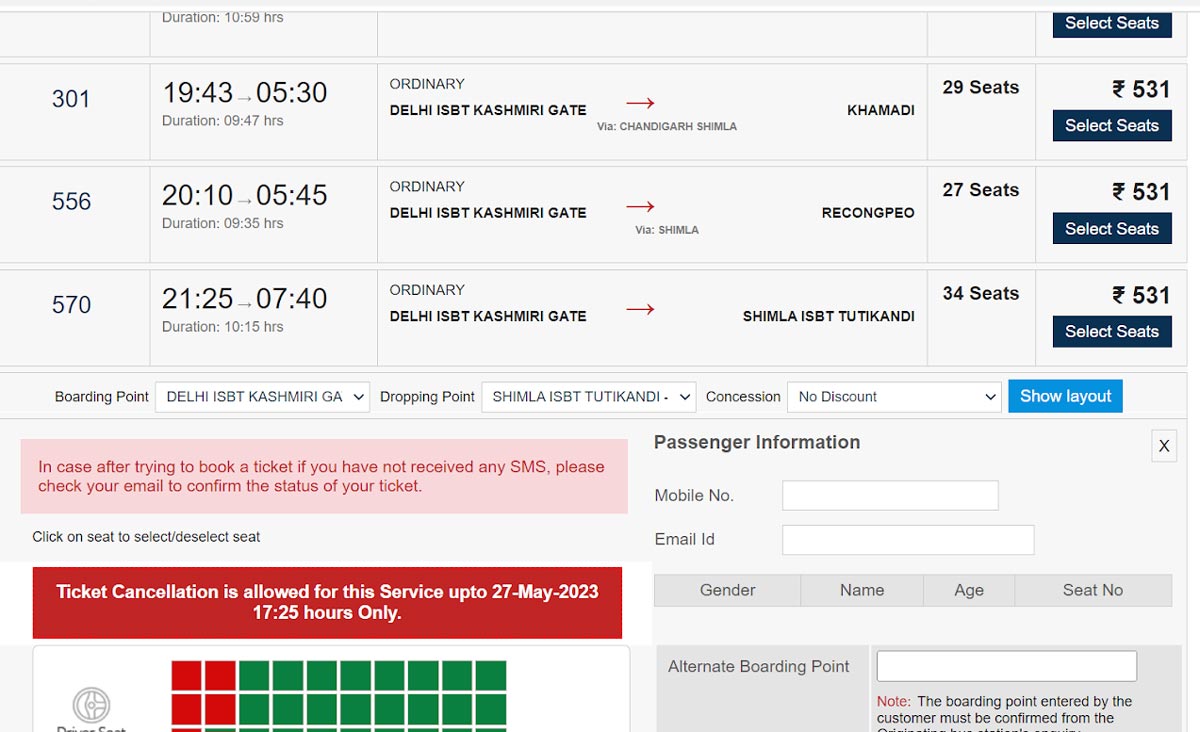Click the Seat No column header

(x=1092, y=590)
